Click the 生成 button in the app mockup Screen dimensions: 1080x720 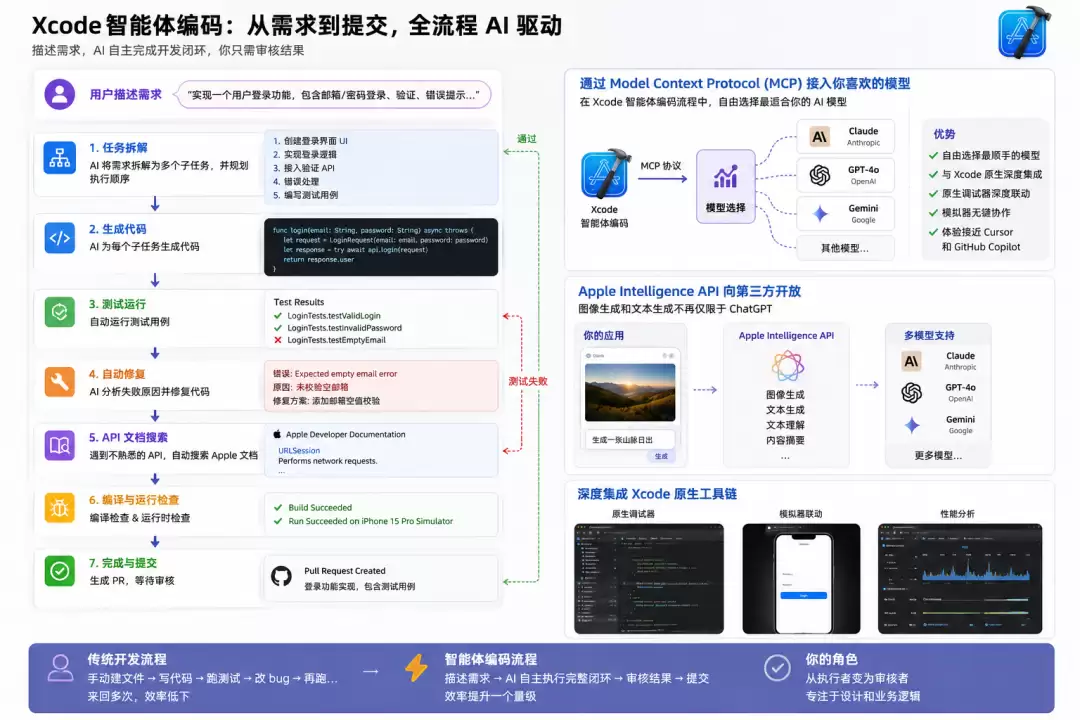click(661, 456)
